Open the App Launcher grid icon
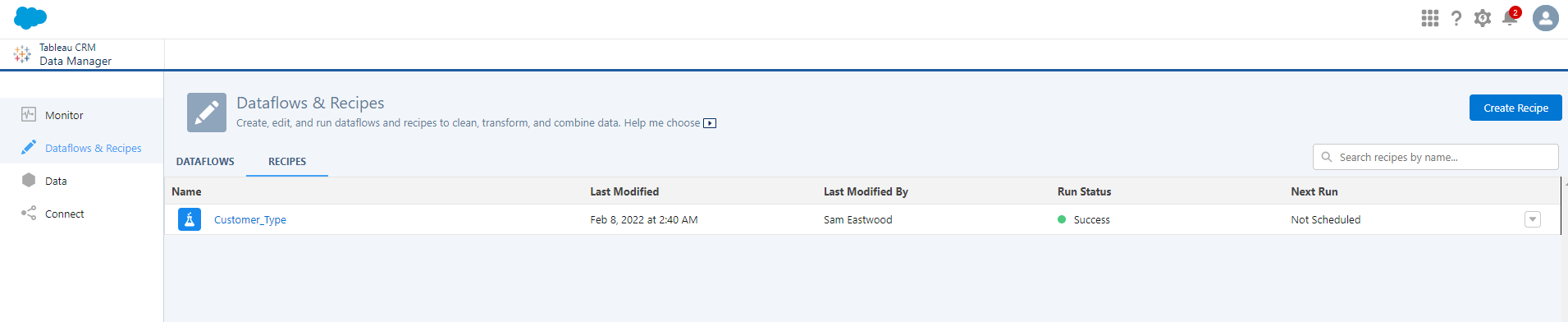The width and height of the screenshot is (1568, 322). tap(1429, 18)
